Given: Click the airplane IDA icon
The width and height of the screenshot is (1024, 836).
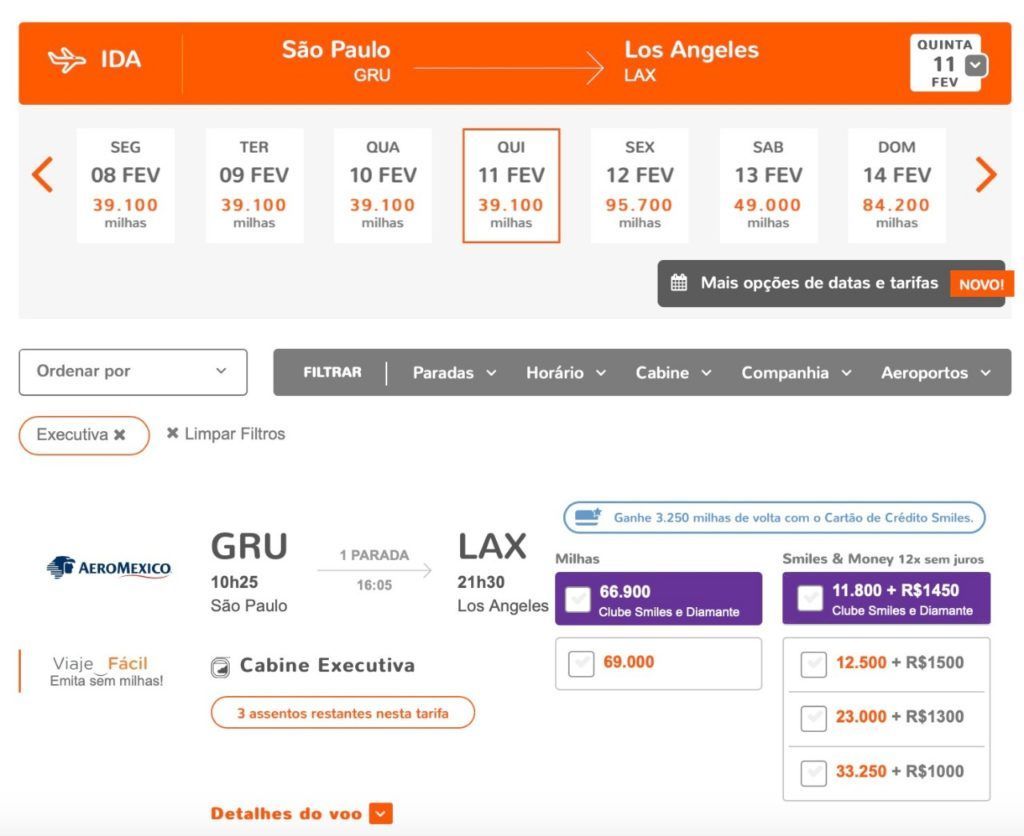Looking at the screenshot, I should coord(67,60).
